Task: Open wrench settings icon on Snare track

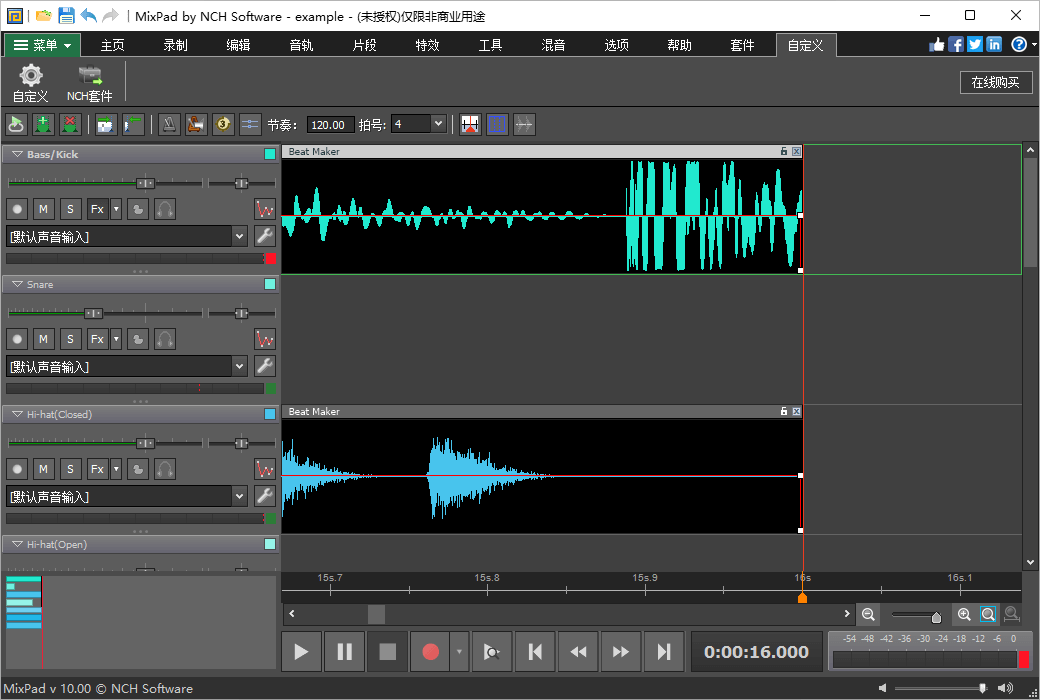Action: coord(265,366)
